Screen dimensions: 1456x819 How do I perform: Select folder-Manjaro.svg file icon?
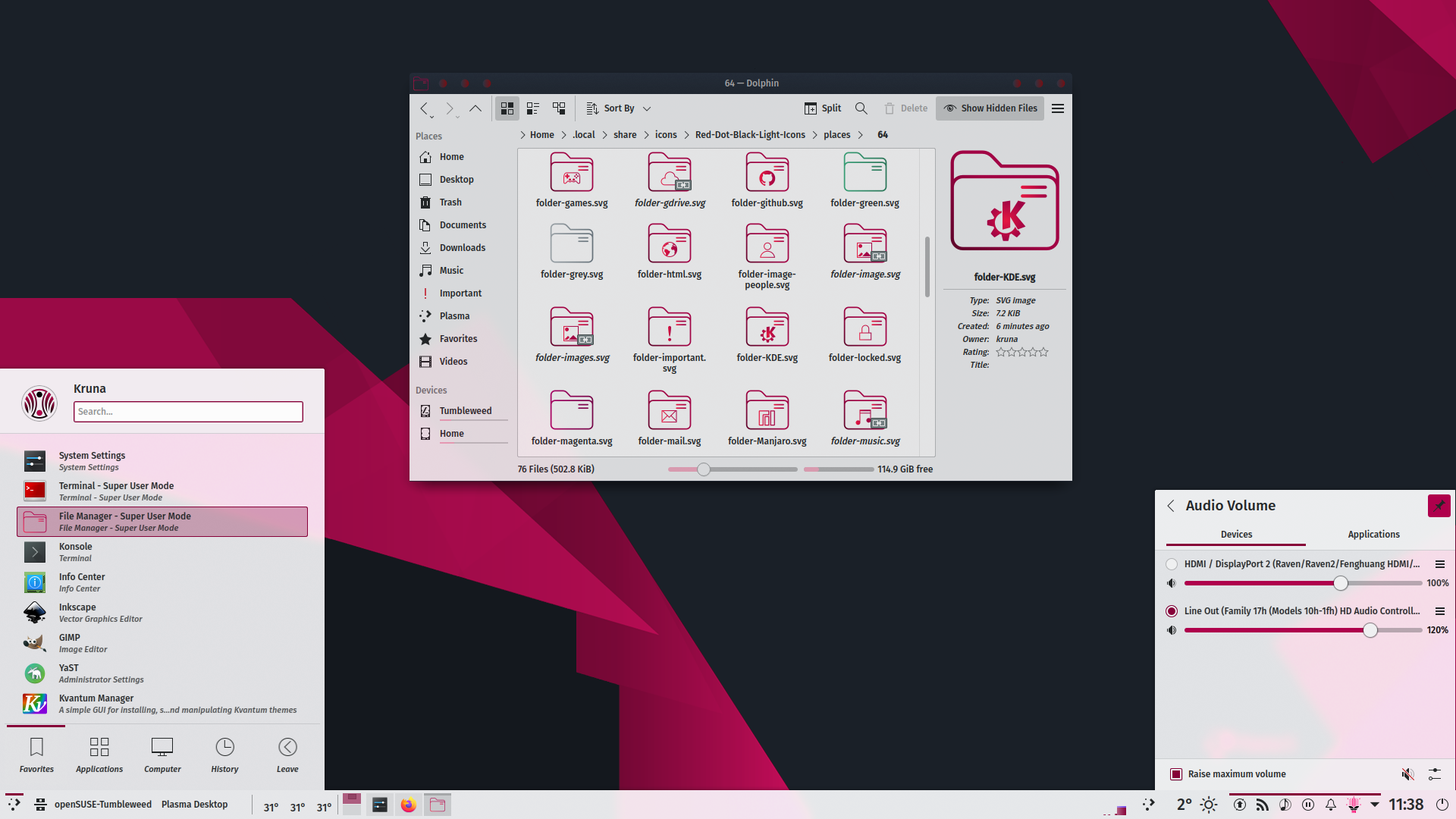click(767, 410)
